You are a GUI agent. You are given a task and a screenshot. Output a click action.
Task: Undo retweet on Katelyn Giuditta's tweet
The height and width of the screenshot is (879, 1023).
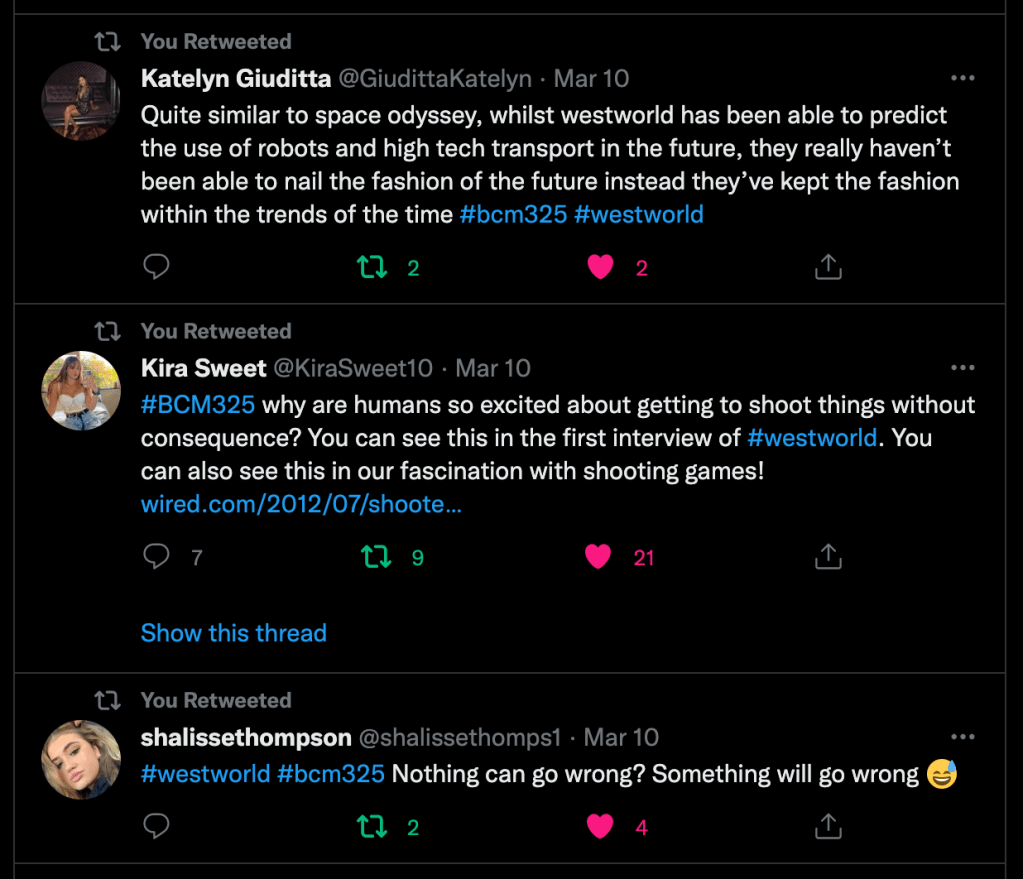click(x=372, y=267)
